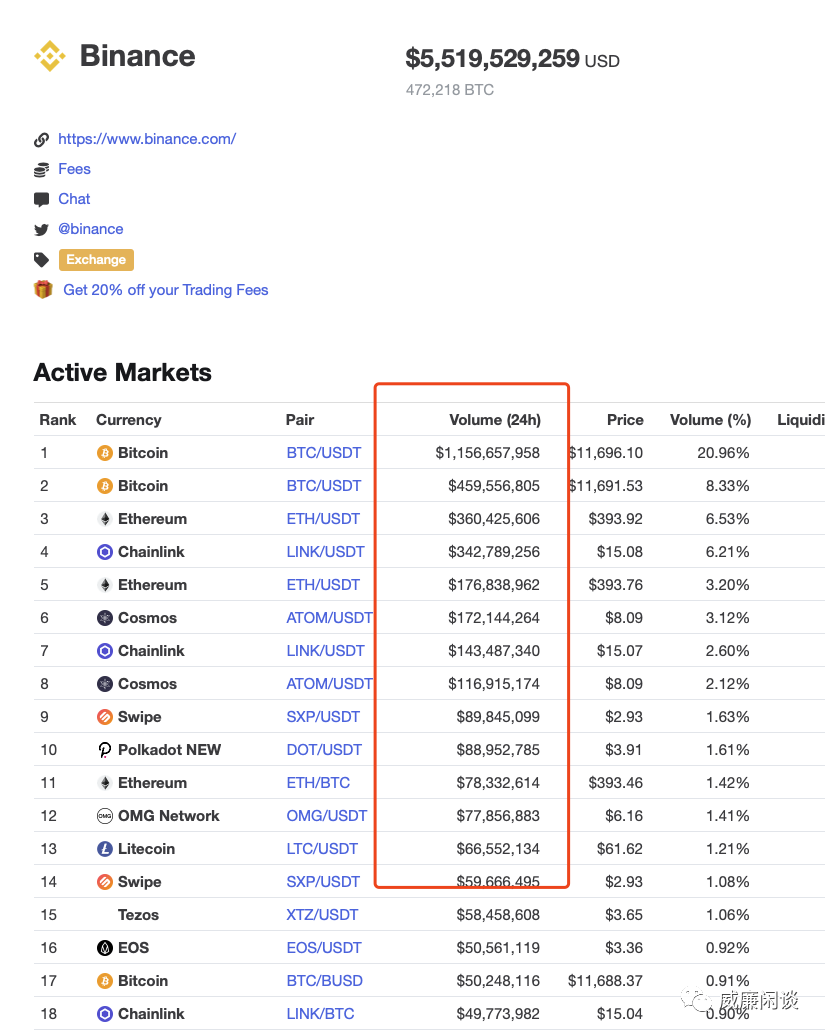Click the Chainlink icon in rank 18 row
Screen dimensions: 825x1036
[x=104, y=1014]
